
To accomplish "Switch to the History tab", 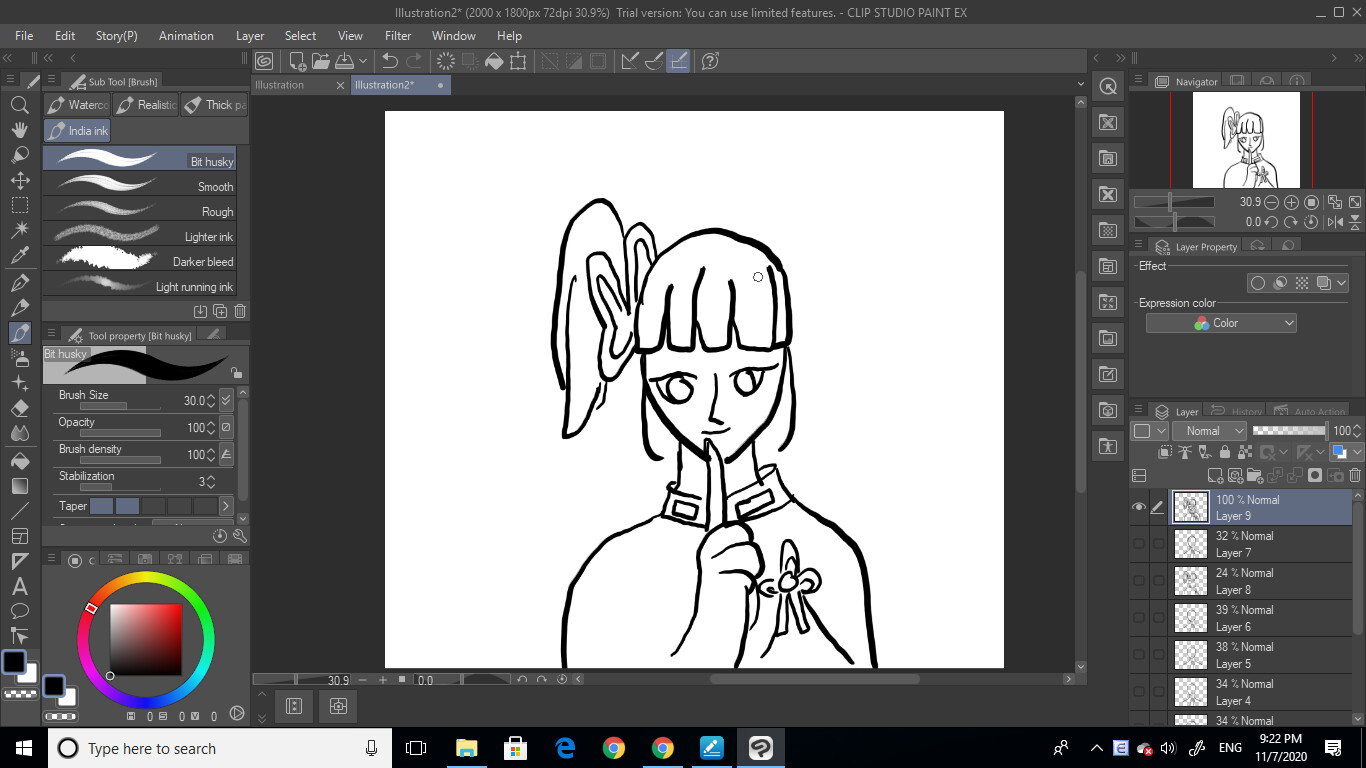I will [x=1237, y=411].
